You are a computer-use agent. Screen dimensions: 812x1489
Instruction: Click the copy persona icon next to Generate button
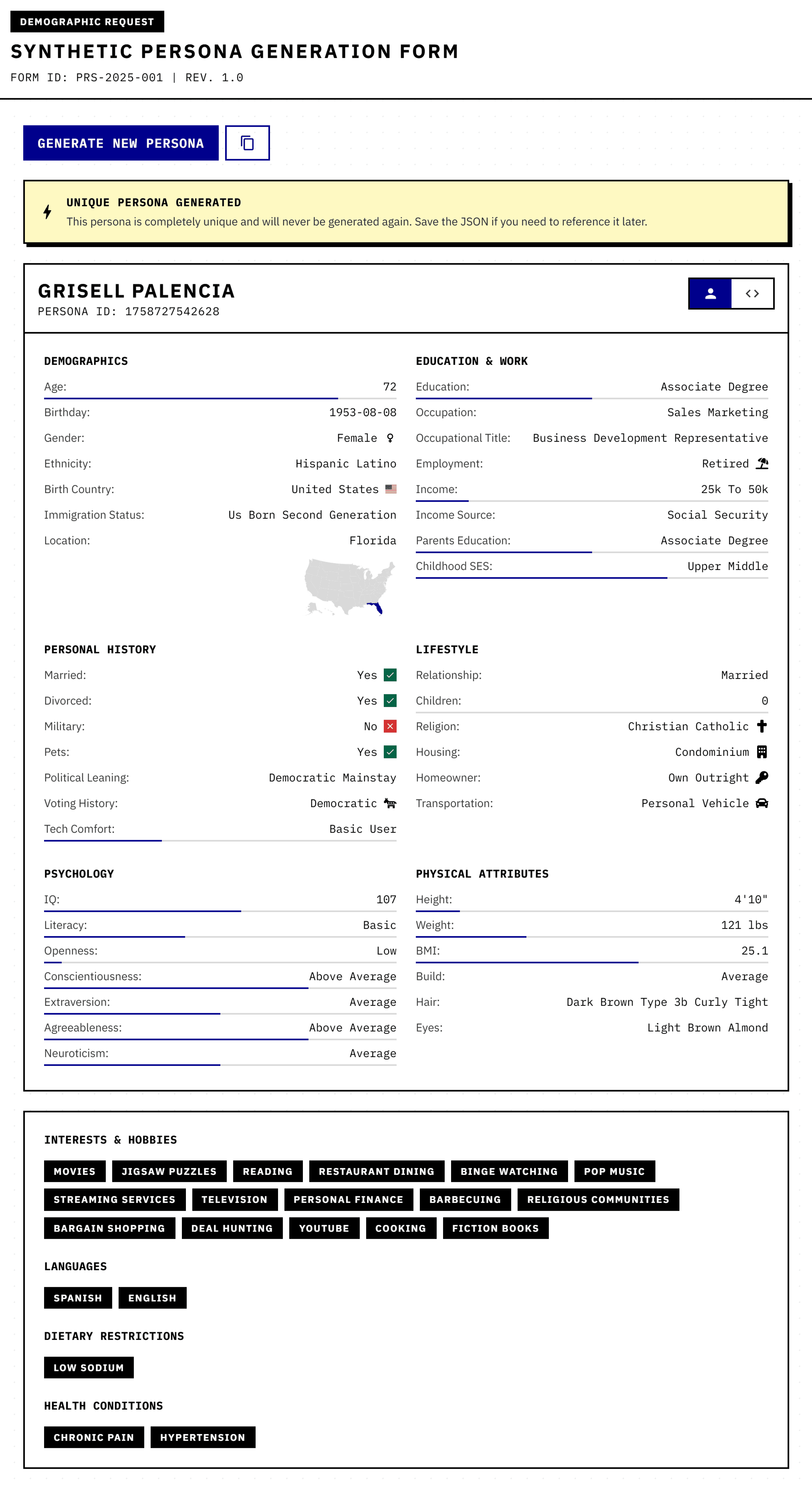(x=247, y=143)
